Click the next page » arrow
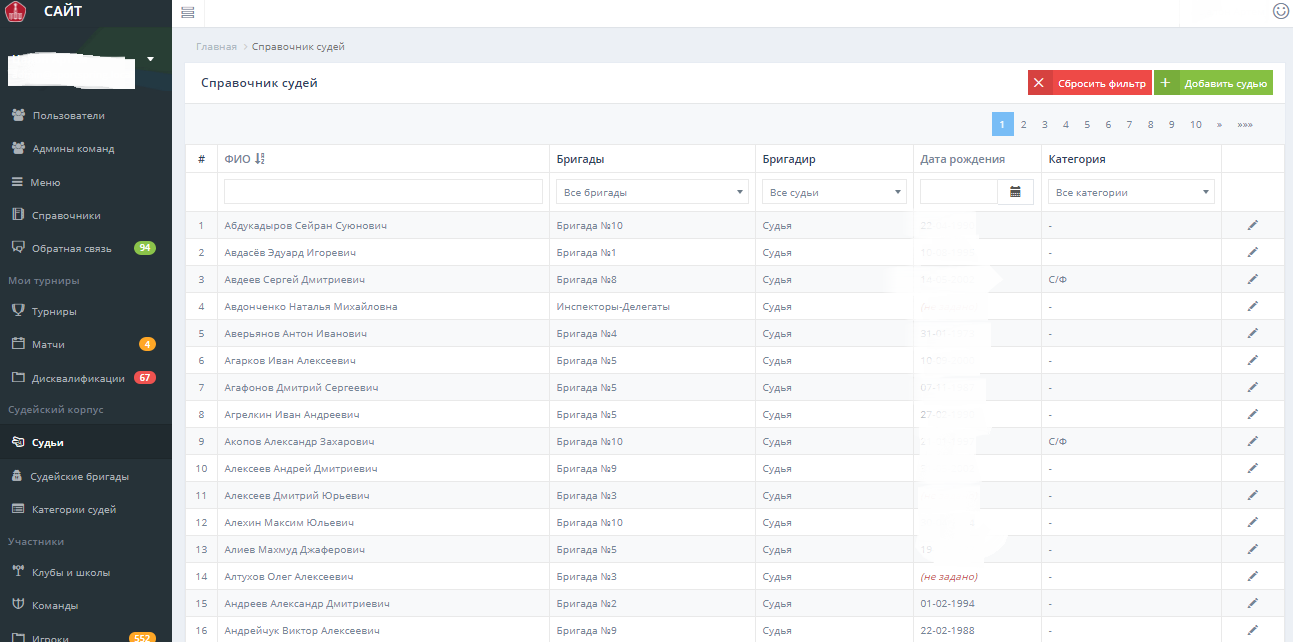The image size is (1293, 642). coord(1219,124)
